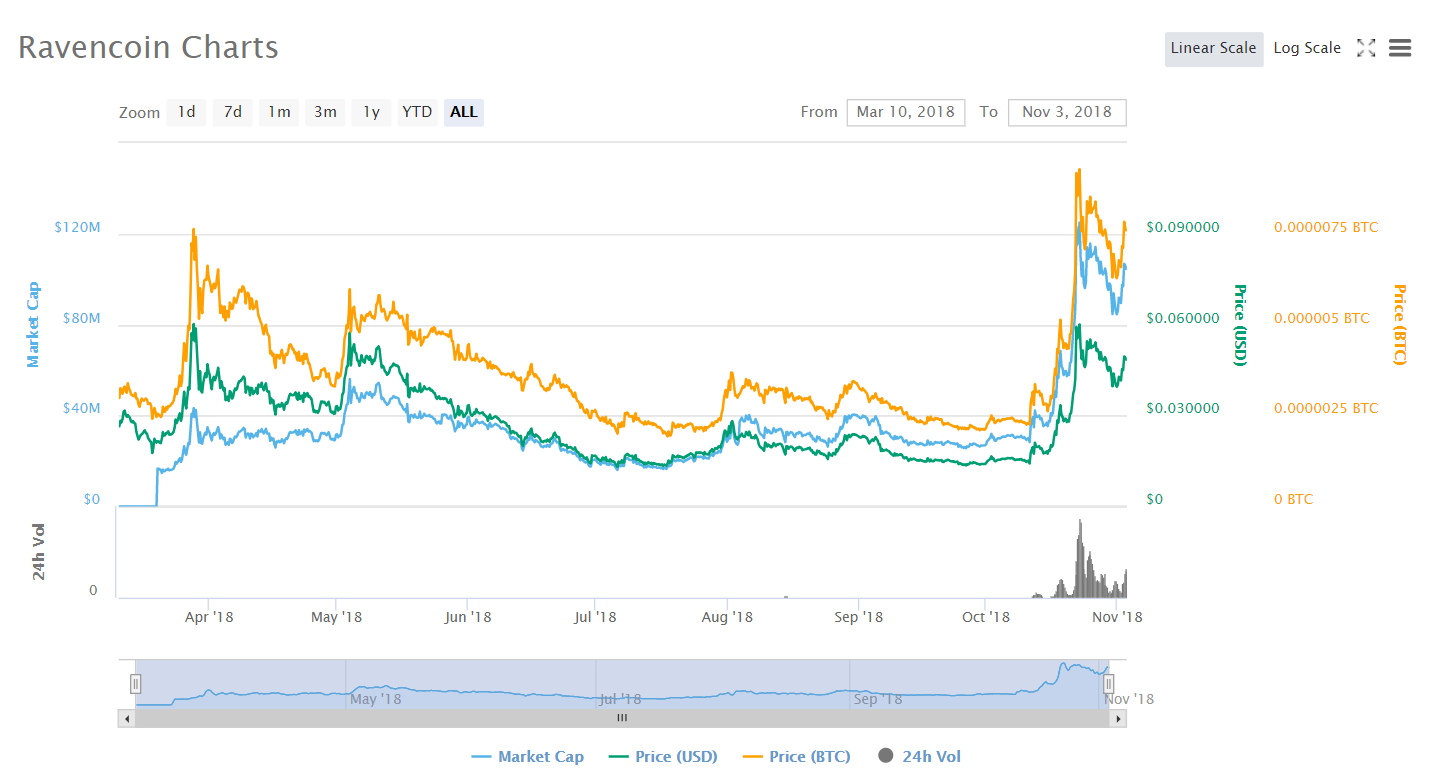Click the left arrow on the bottom scrollbar

(126, 718)
